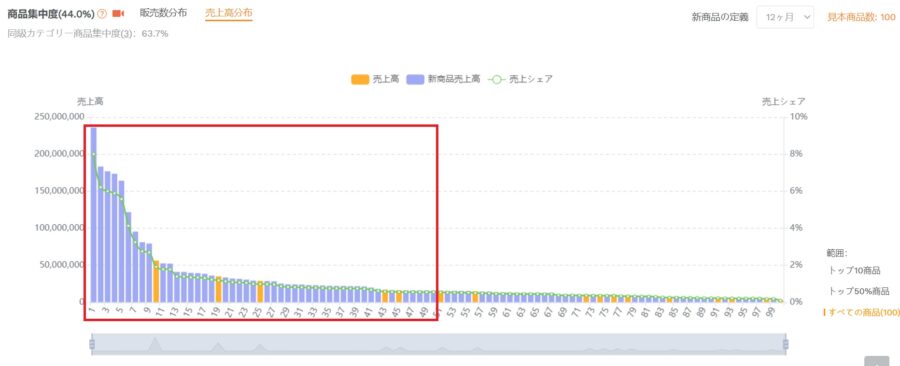Select トップ50%商品 range option

tap(859, 291)
